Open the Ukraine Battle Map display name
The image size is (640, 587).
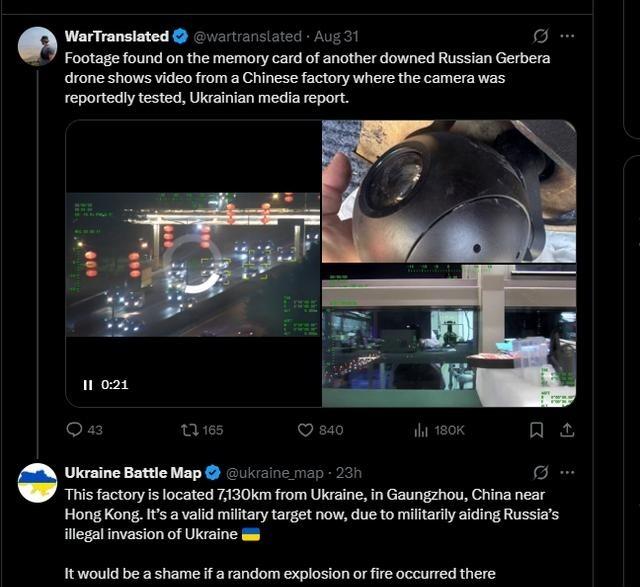point(133,473)
